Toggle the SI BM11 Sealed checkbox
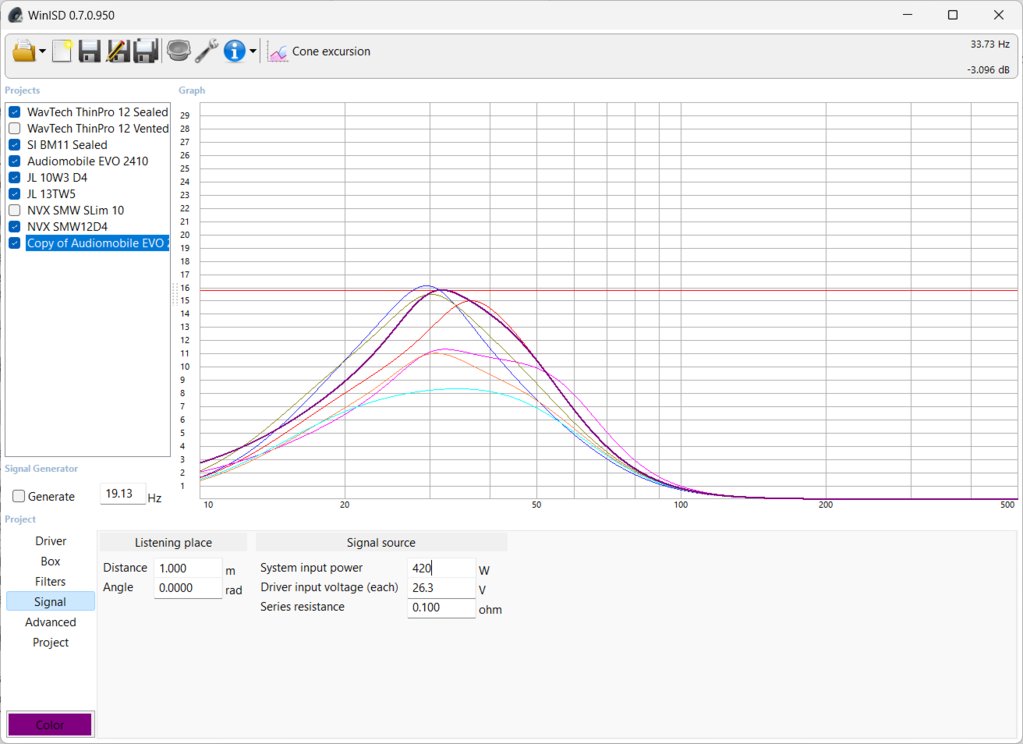The height and width of the screenshot is (744, 1023). click(14, 145)
